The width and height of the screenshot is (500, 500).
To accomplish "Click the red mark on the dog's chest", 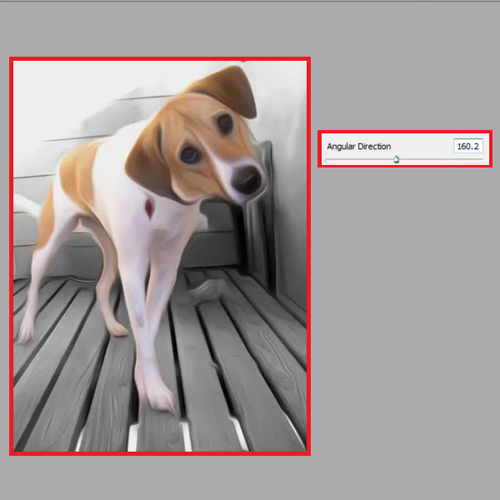I will pyautogui.click(x=149, y=209).
